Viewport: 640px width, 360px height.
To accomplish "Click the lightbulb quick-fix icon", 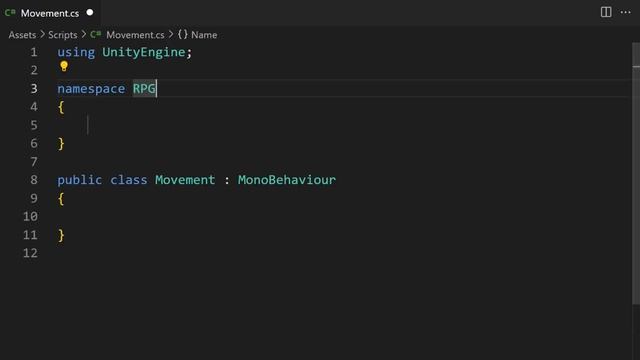I will pos(64,66).
